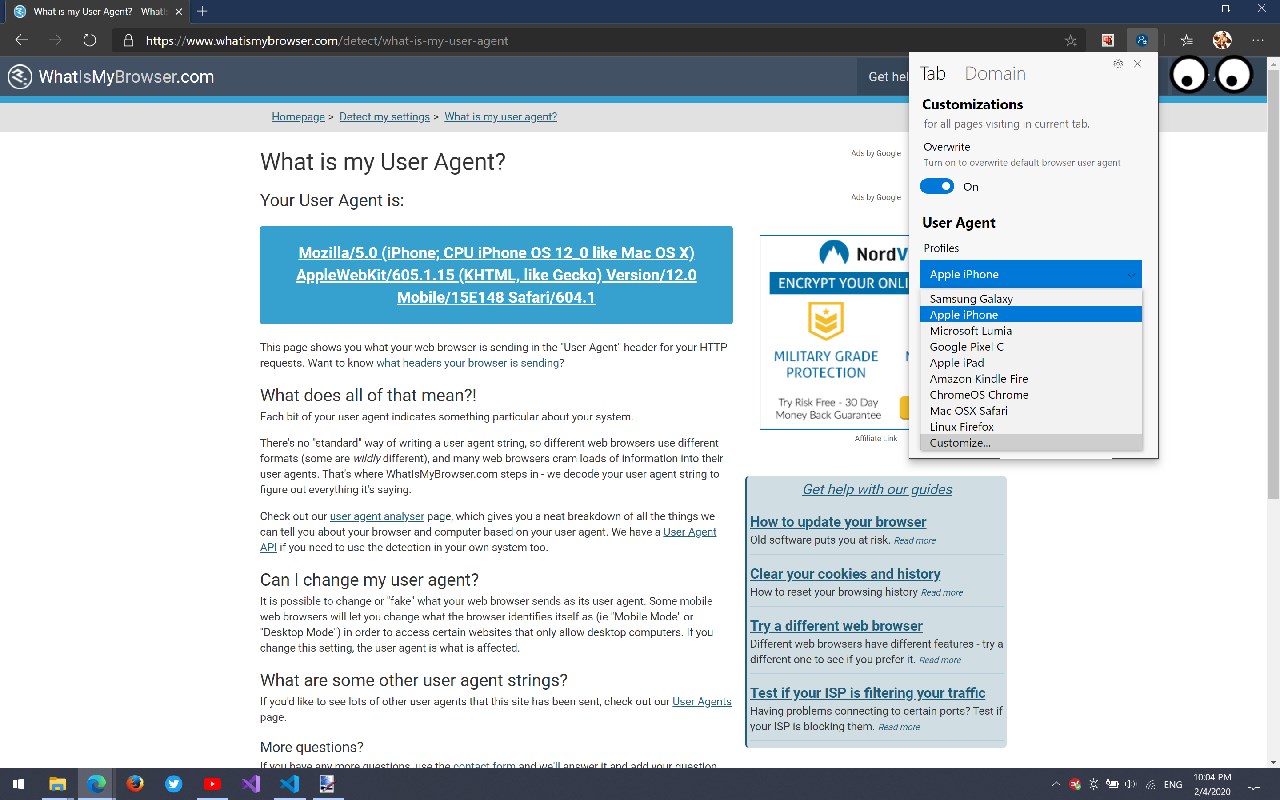
Task: Select Apple iPhone in the profile list
Action: pyautogui.click(x=1030, y=315)
